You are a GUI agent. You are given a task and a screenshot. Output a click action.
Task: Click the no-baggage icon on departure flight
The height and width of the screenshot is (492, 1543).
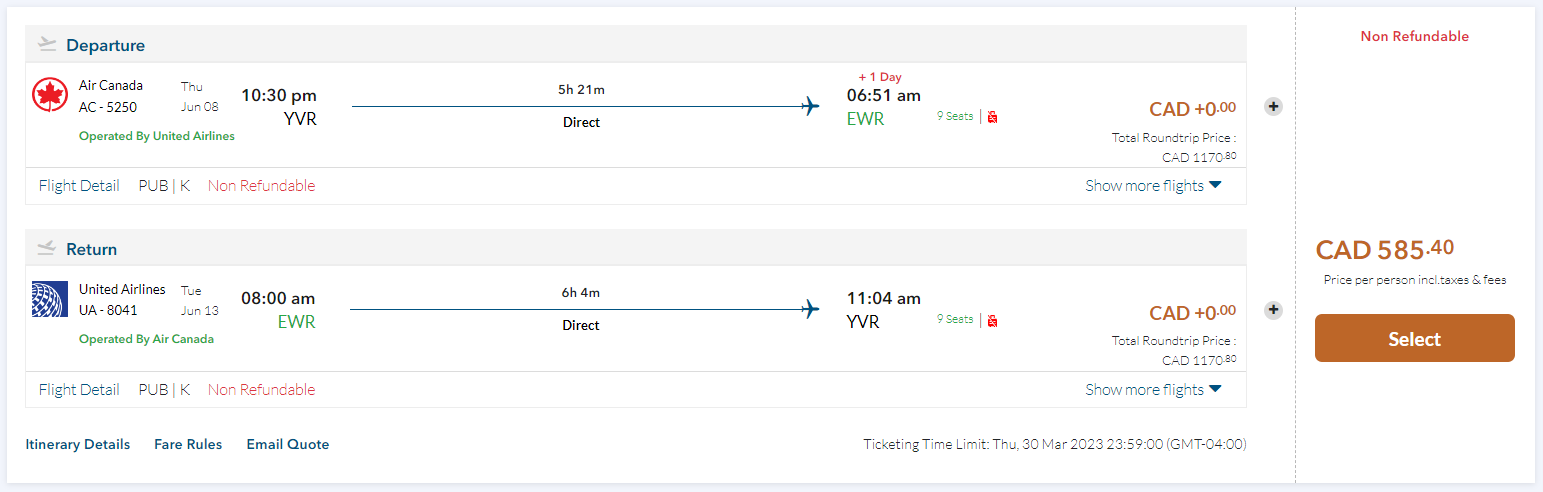[992, 117]
